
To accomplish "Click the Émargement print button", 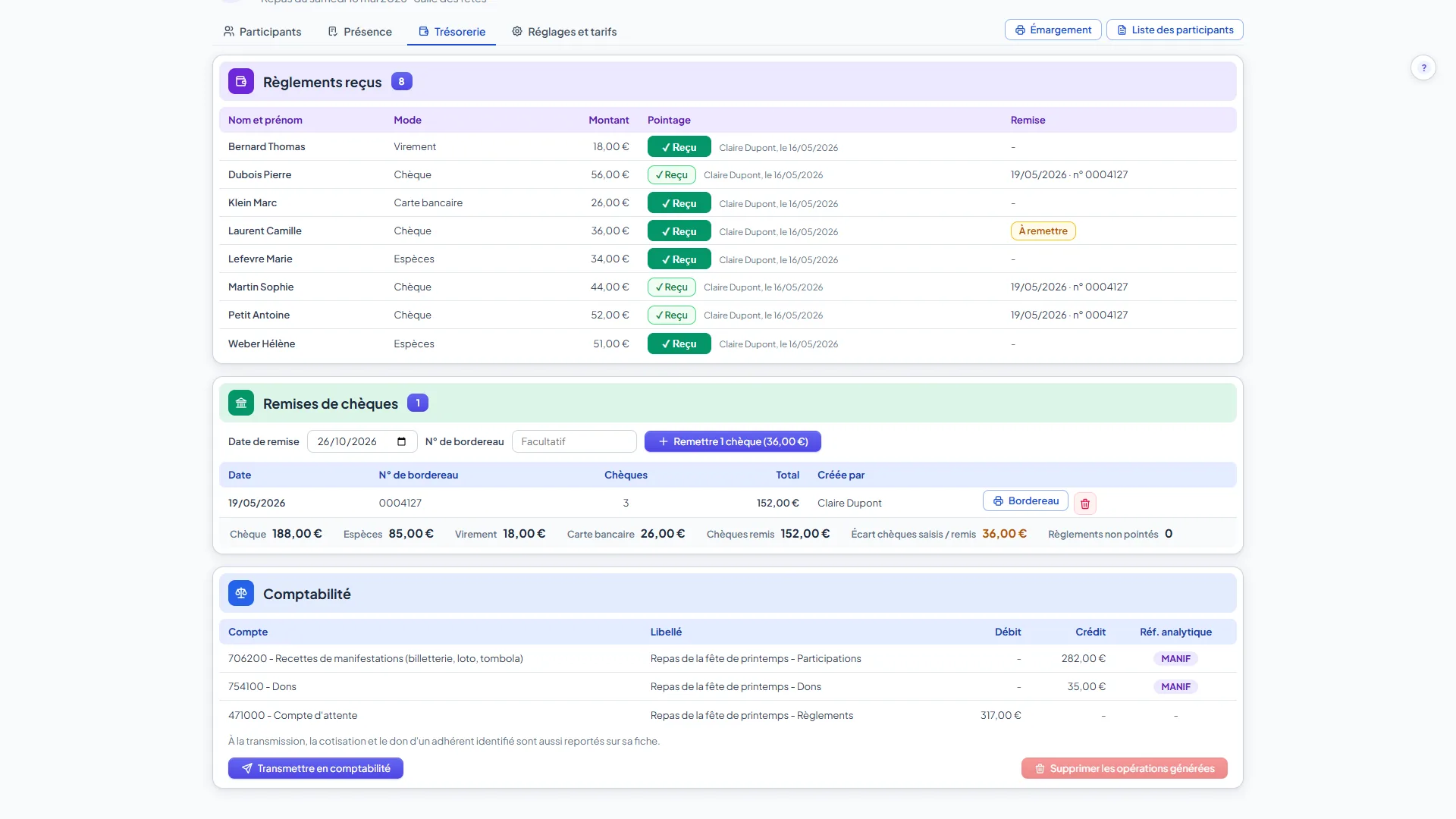I will [x=1053, y=30].
